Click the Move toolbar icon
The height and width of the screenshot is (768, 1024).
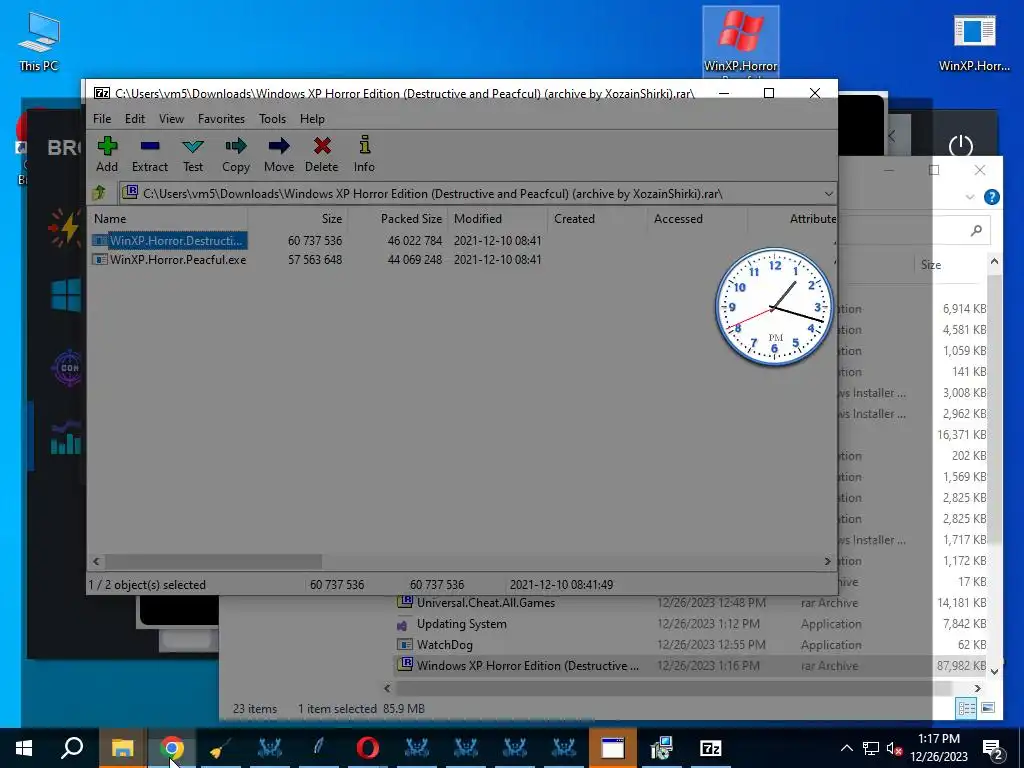pyautogui.click(x=279, y=155)
